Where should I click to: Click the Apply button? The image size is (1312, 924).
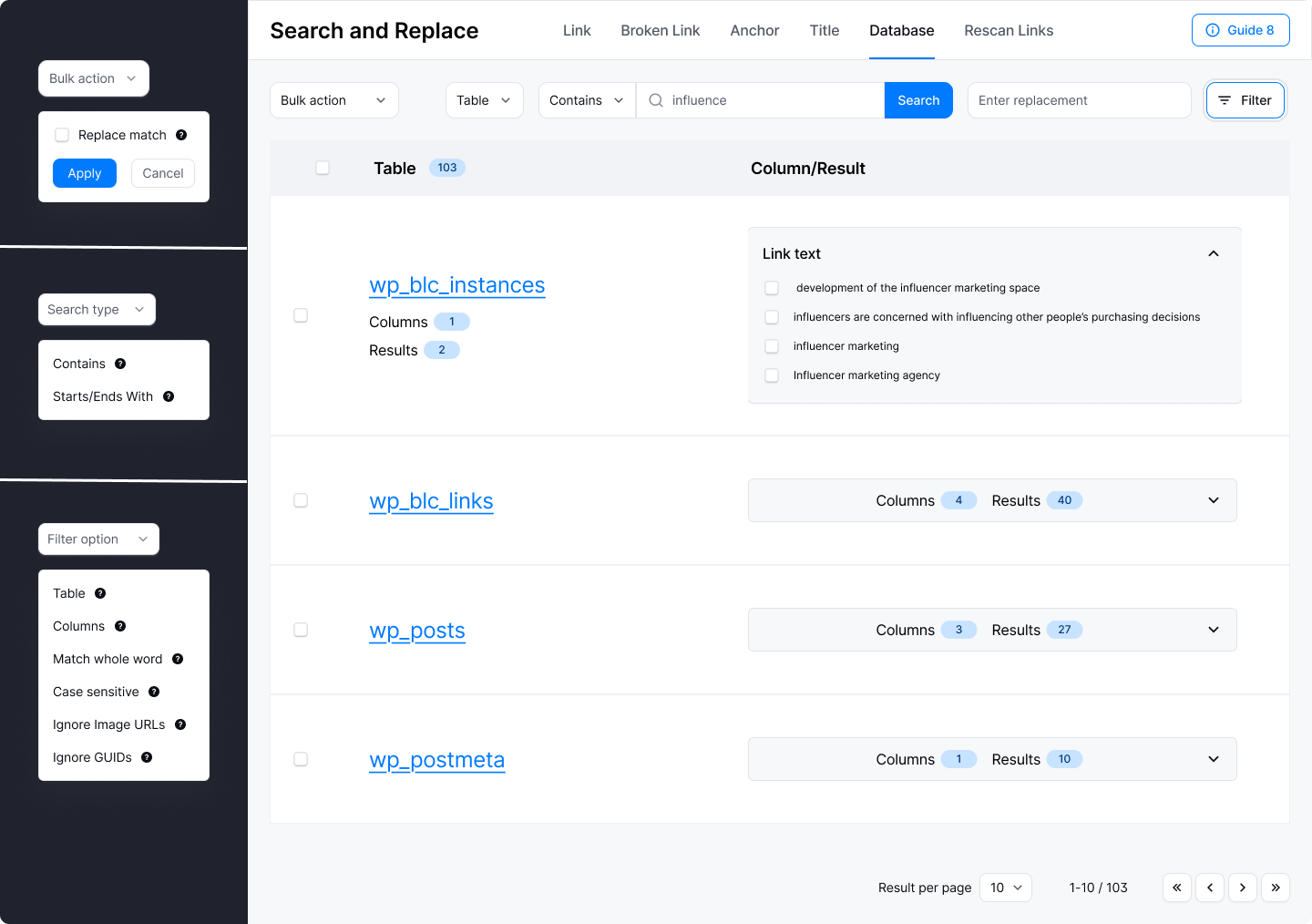point(85,173)
